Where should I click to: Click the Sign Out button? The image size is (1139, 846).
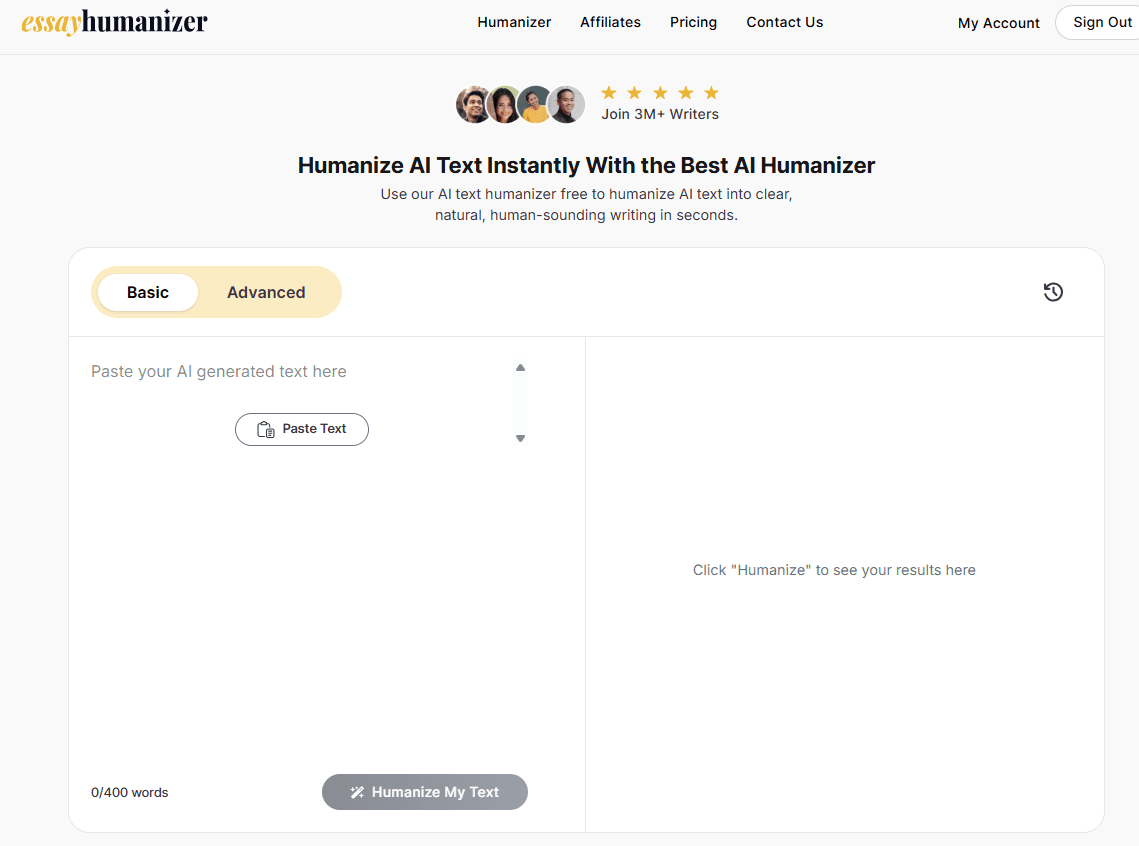tap(1102, 23)
